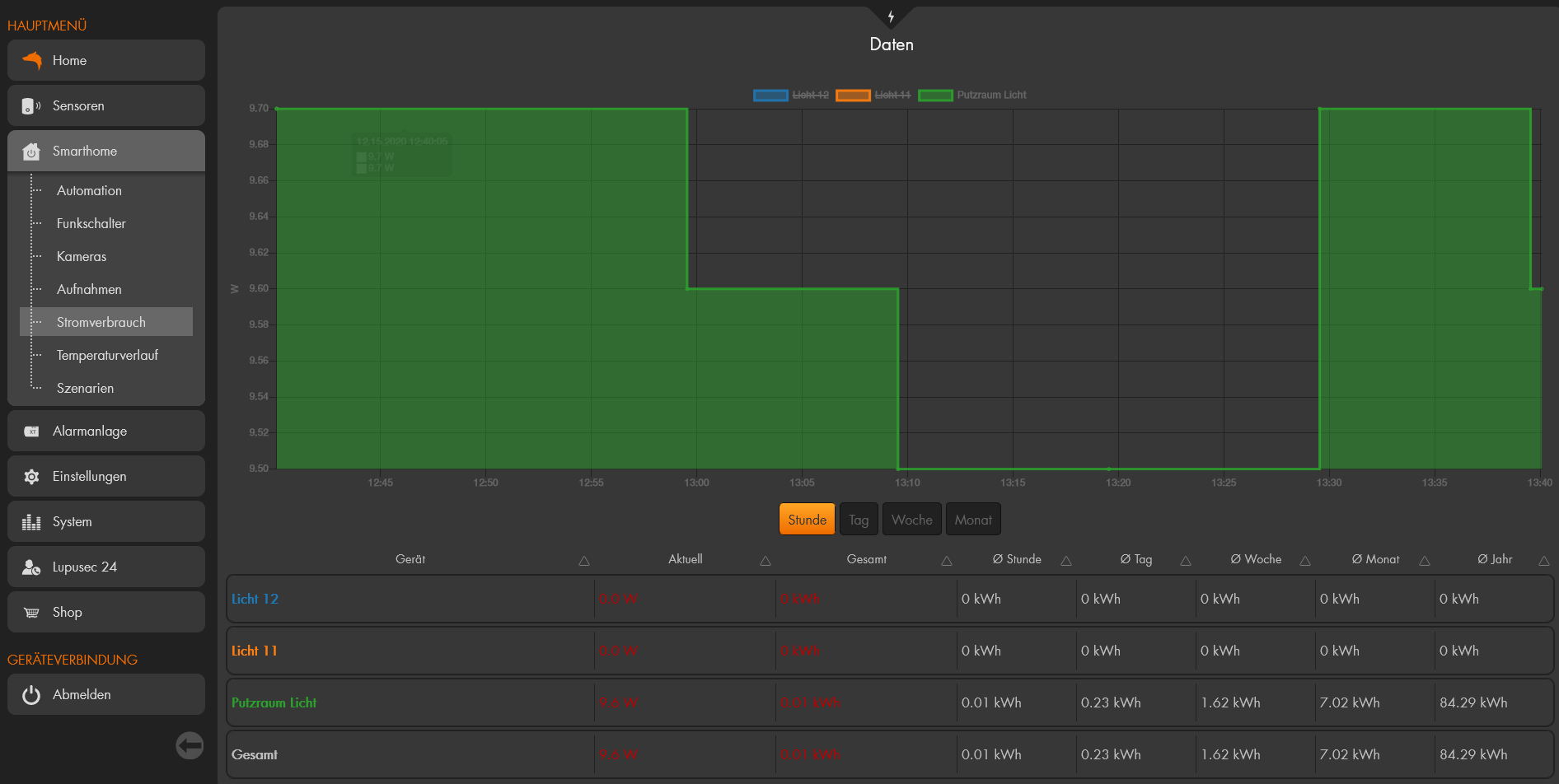The image size is (1559, 784).
Task: Go to the Shop
Action: [x=106, y=612]
